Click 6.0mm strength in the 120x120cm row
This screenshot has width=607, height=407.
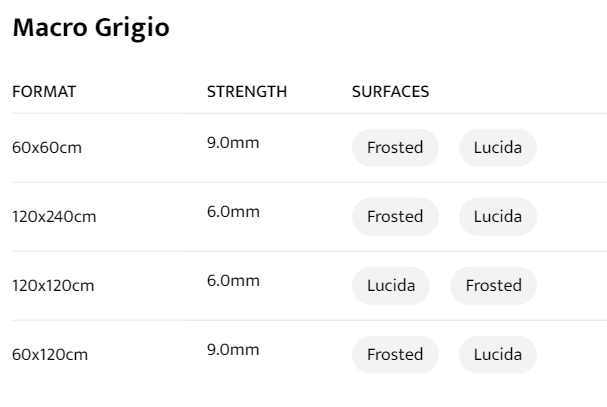[x=233, y=281]
